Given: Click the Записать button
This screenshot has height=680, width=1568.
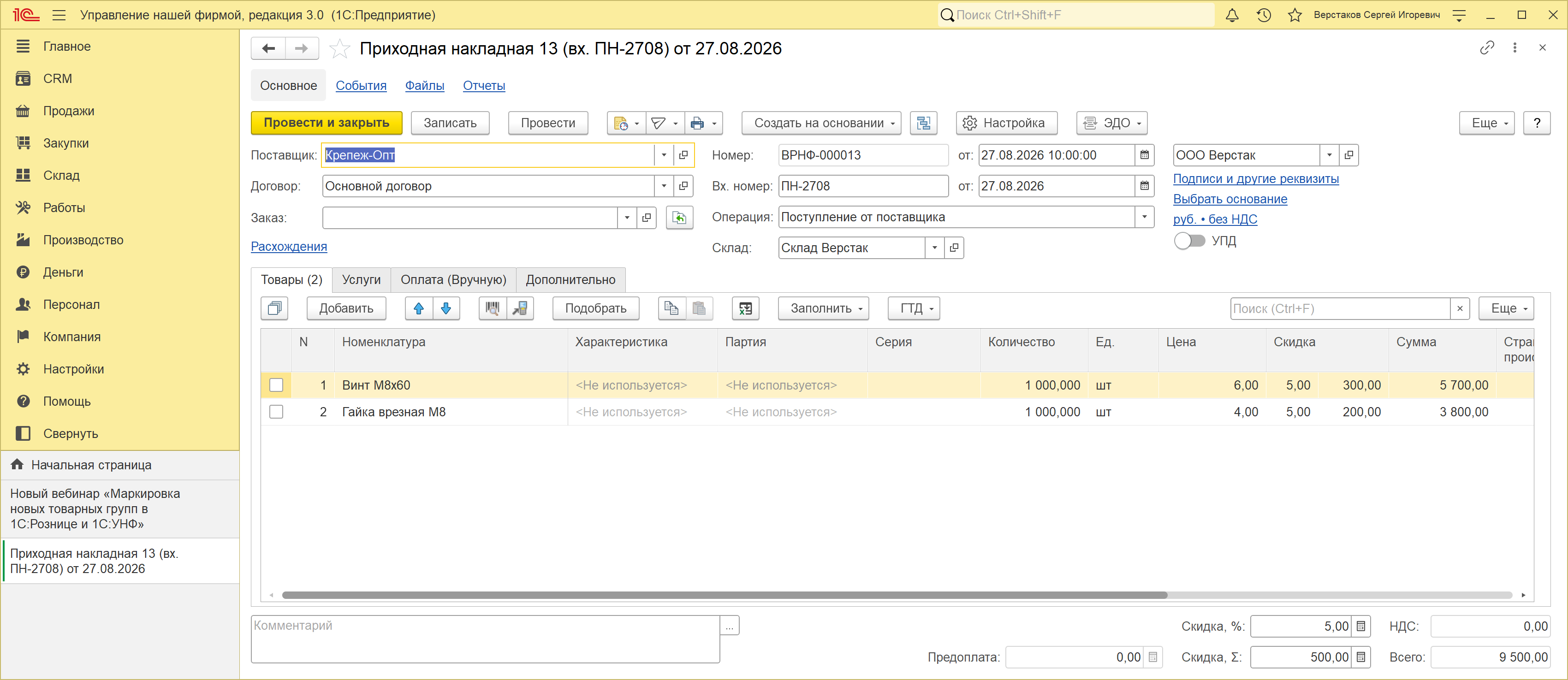Looking at the screenshot, I should pyautogui.click(x=451, y=123).
